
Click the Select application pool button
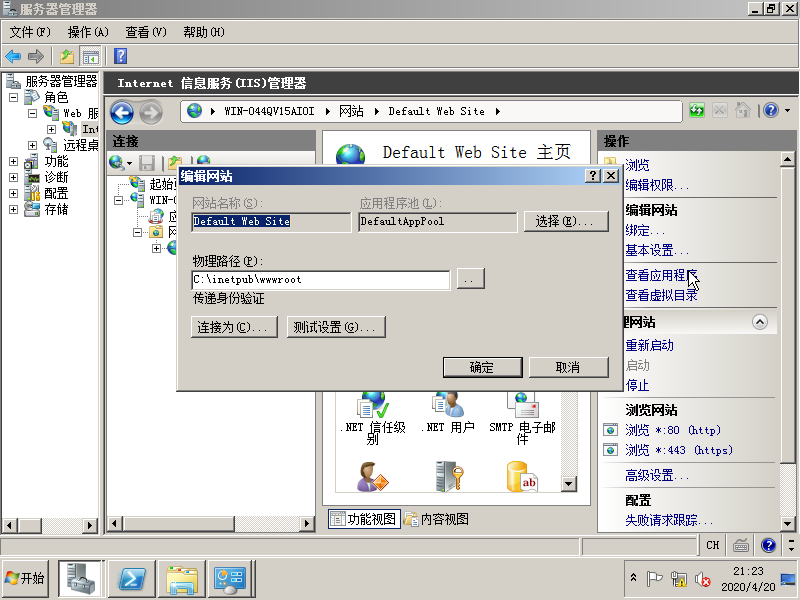coord(566,221)
